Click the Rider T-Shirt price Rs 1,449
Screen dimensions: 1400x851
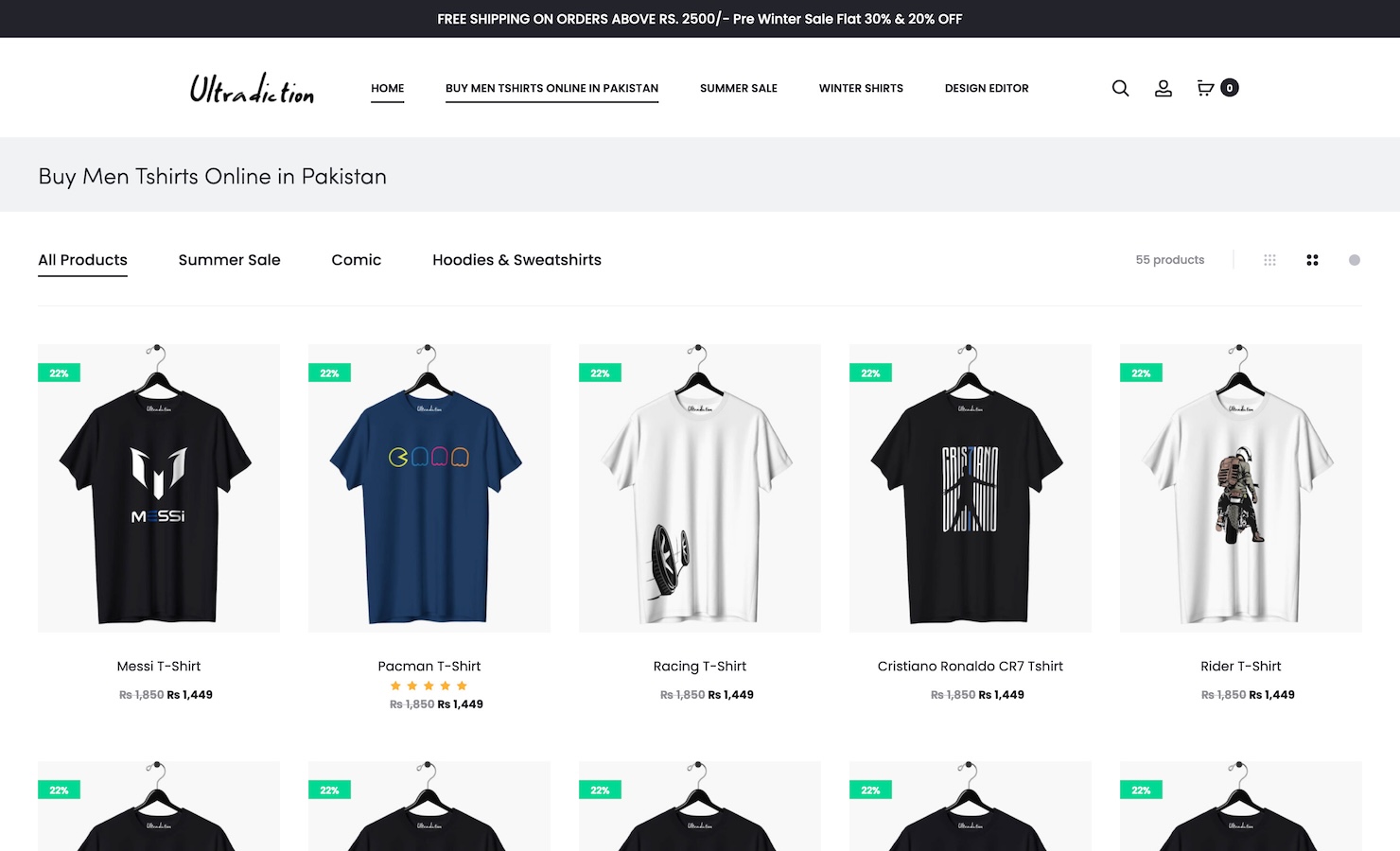tap(1272, 695)
